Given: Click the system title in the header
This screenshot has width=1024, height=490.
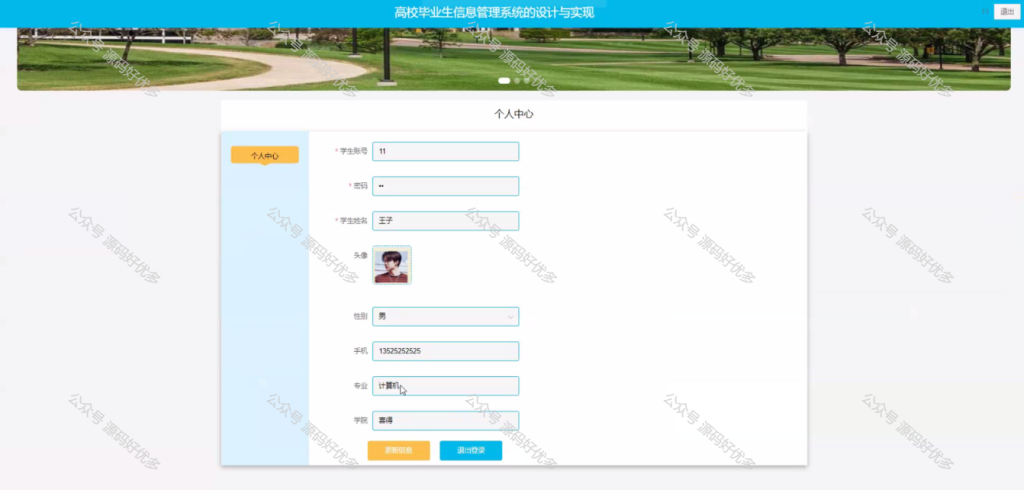Looking at the screenshot, I should tap(494, 13).
